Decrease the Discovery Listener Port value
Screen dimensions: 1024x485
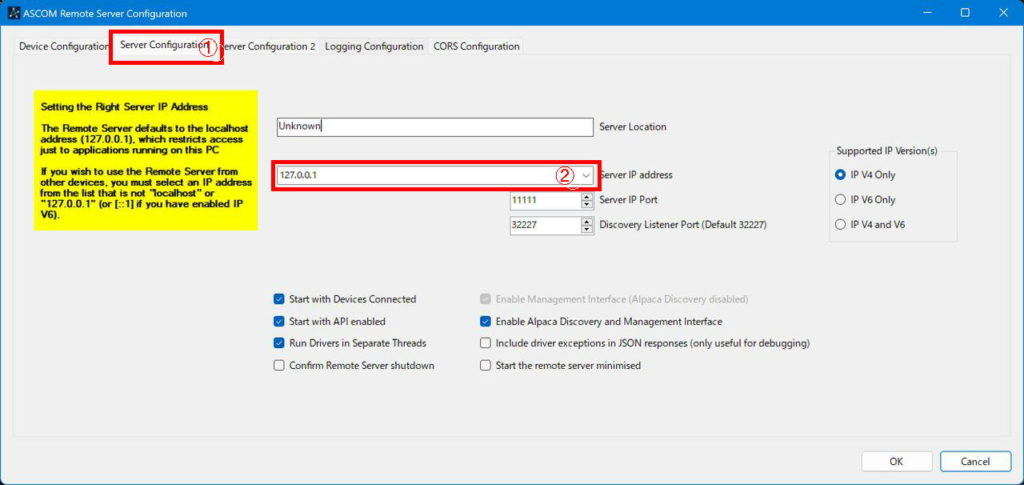click(x=587, y=229)
